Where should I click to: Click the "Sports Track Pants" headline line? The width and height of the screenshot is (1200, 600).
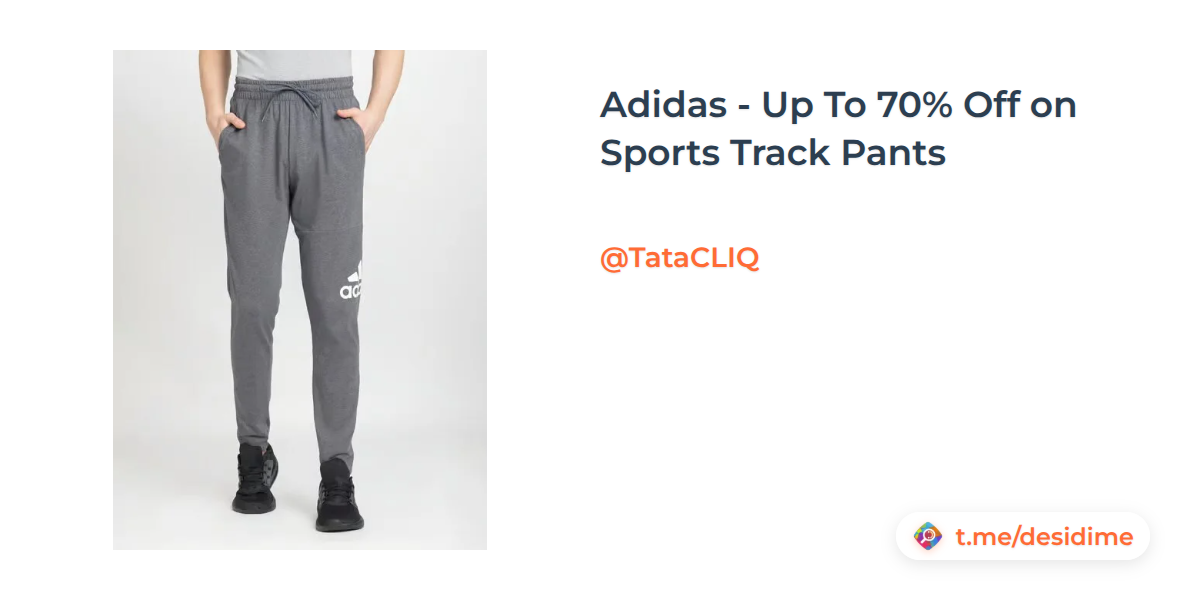(x=772, y=153)
